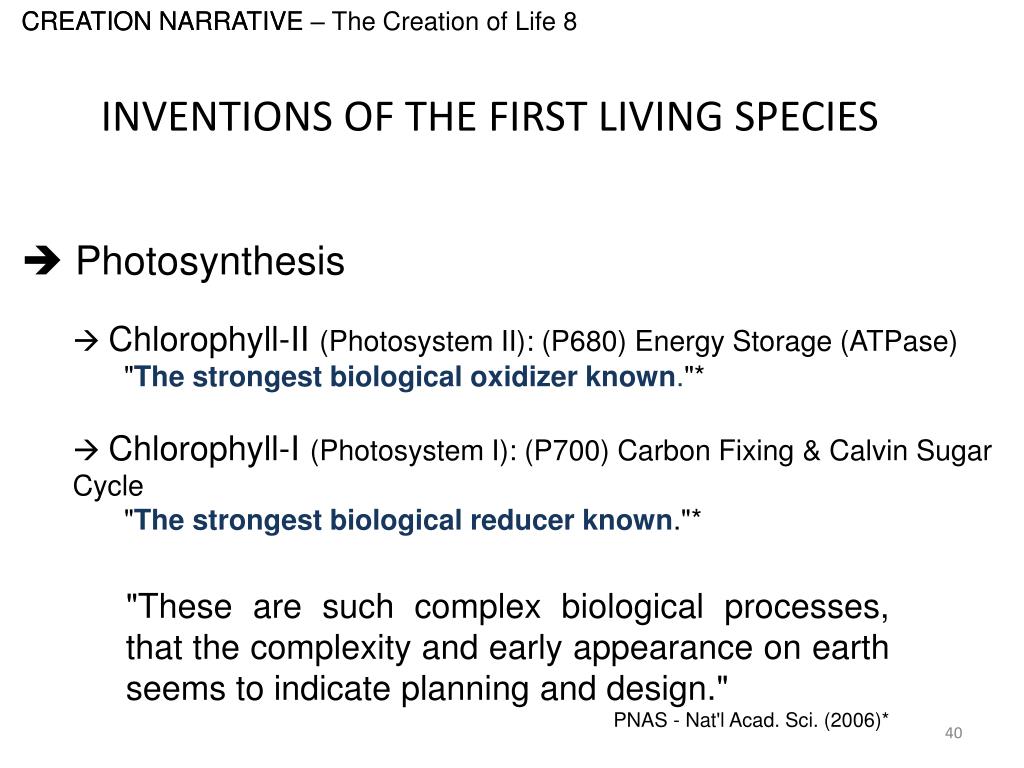
Task: Select the Photosynthesis heading
Action: point(210,261)
